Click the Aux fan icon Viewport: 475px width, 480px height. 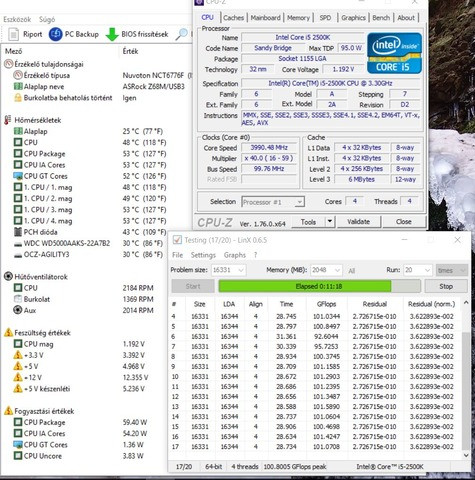[x=18, y=310]
